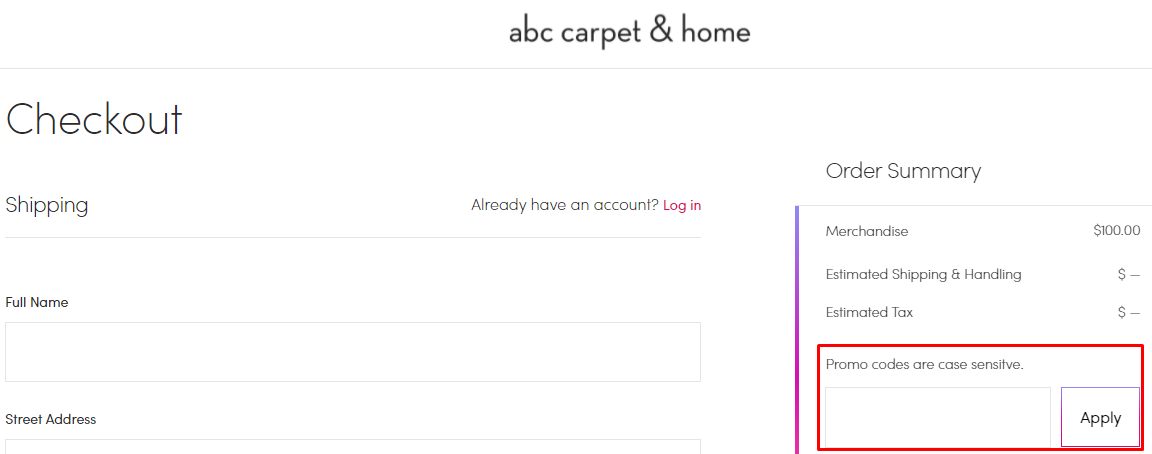Click the $100.00 merchandise amount

[x=1116, y=231]
